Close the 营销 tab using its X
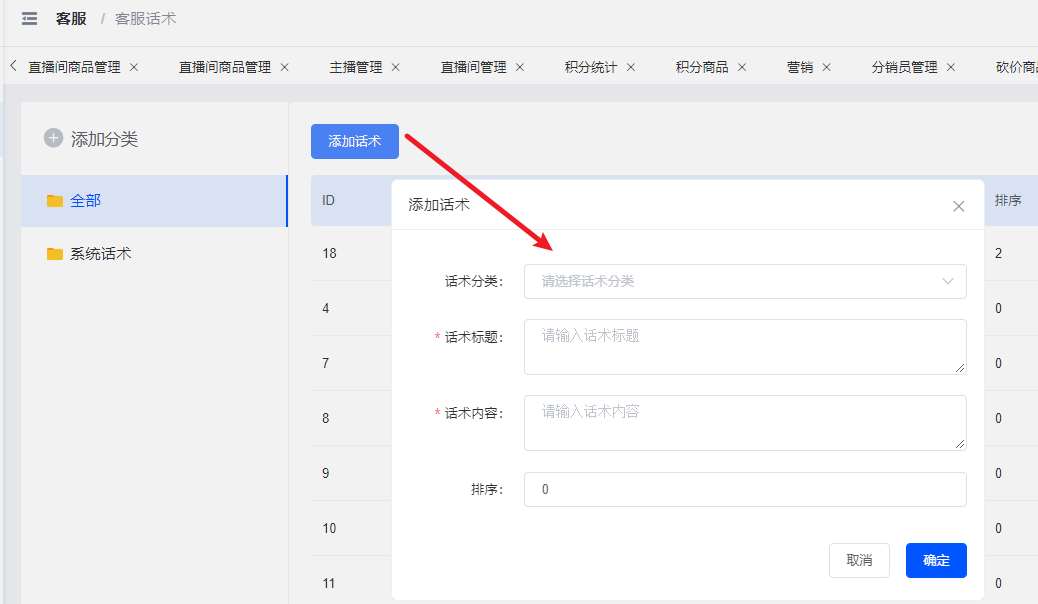 826,67
